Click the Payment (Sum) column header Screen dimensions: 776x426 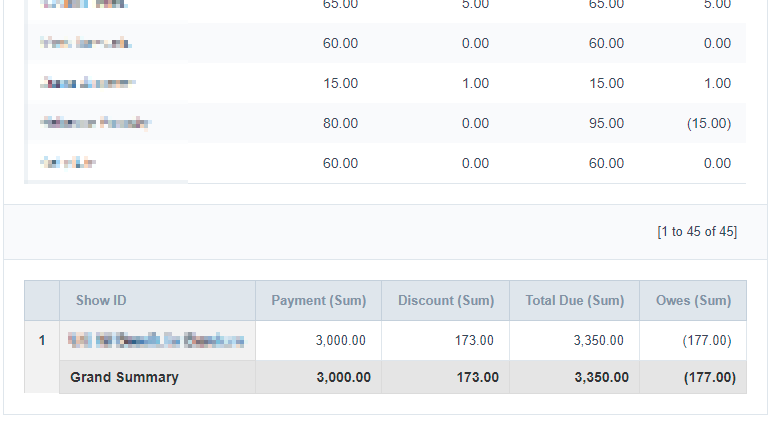318,301
